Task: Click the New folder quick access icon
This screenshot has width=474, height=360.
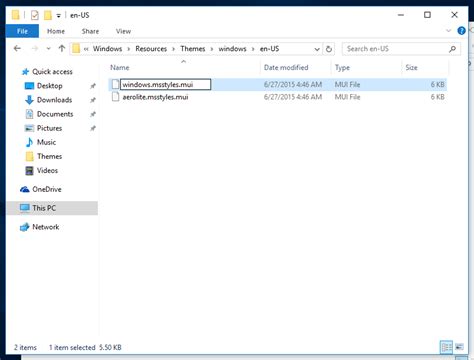Action: [48, 15]
